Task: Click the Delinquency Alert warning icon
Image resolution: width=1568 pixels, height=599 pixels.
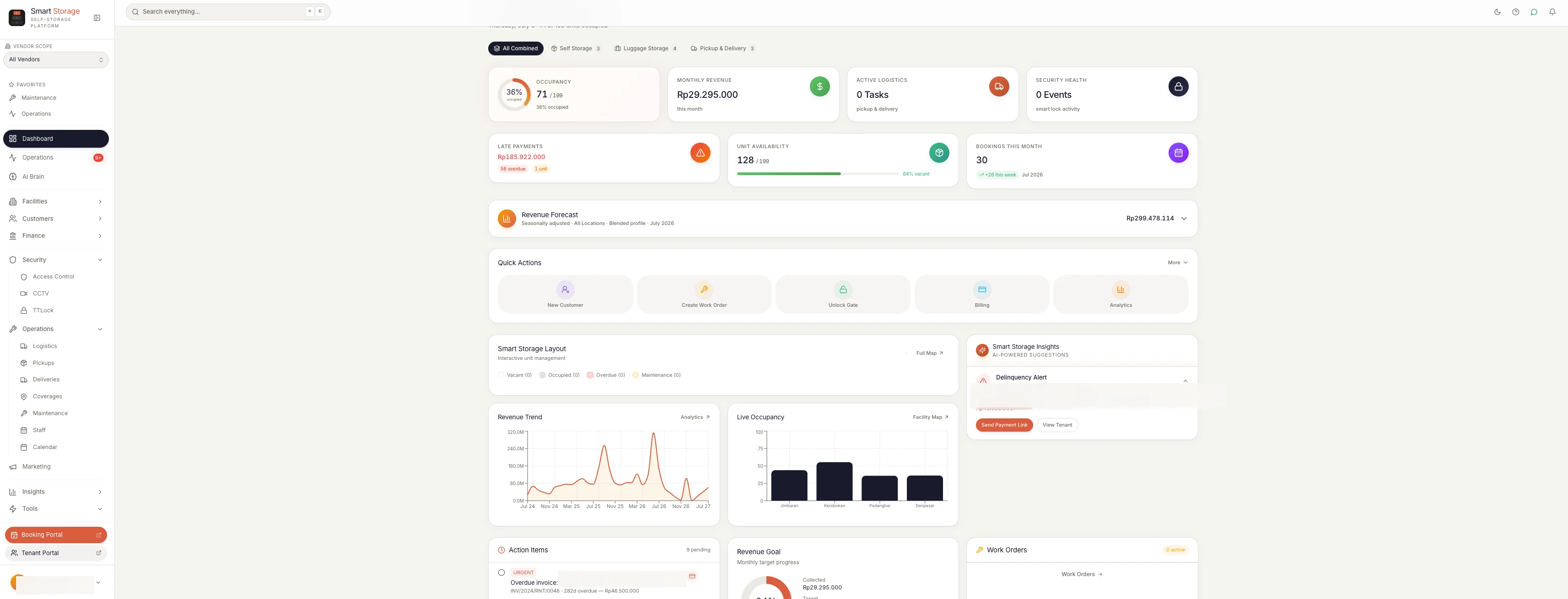Action: point(983,380)
